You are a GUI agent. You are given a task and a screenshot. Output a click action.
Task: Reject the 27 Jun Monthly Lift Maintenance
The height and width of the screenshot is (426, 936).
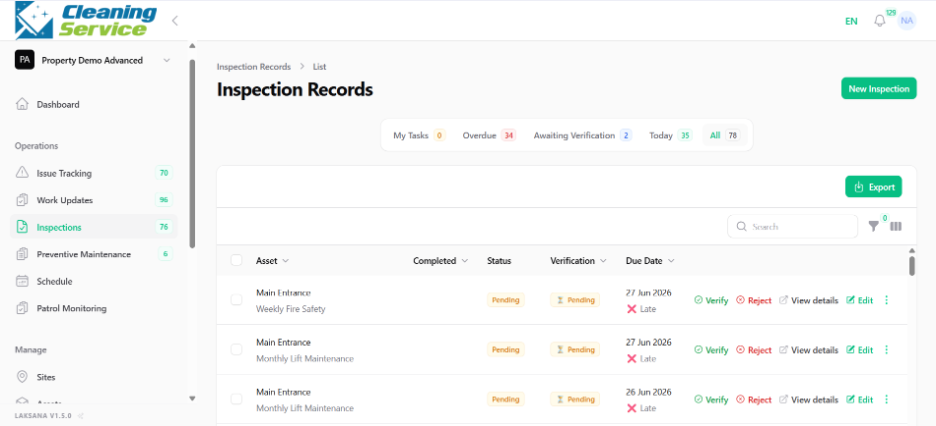point(753,350)
